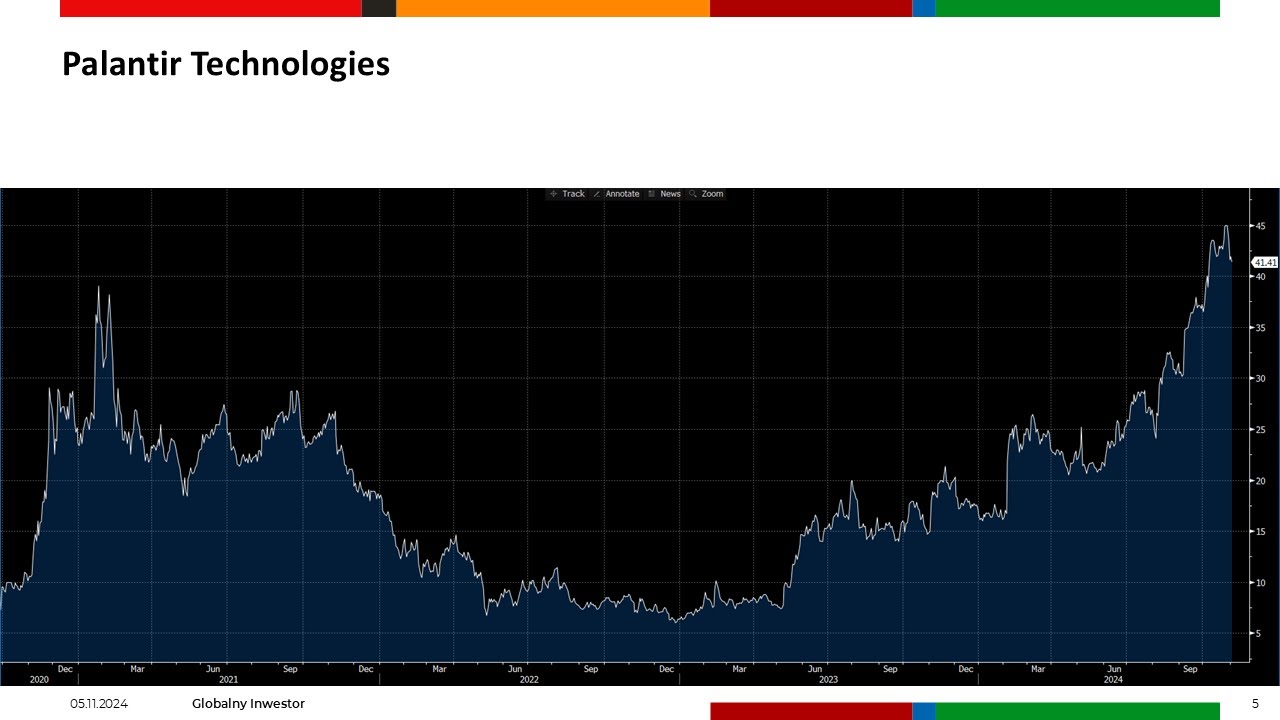Image resolution: width=1280 pixels, height=720 pixels.
Task: Select the Track label in chart toolbar
Action: 574,194
